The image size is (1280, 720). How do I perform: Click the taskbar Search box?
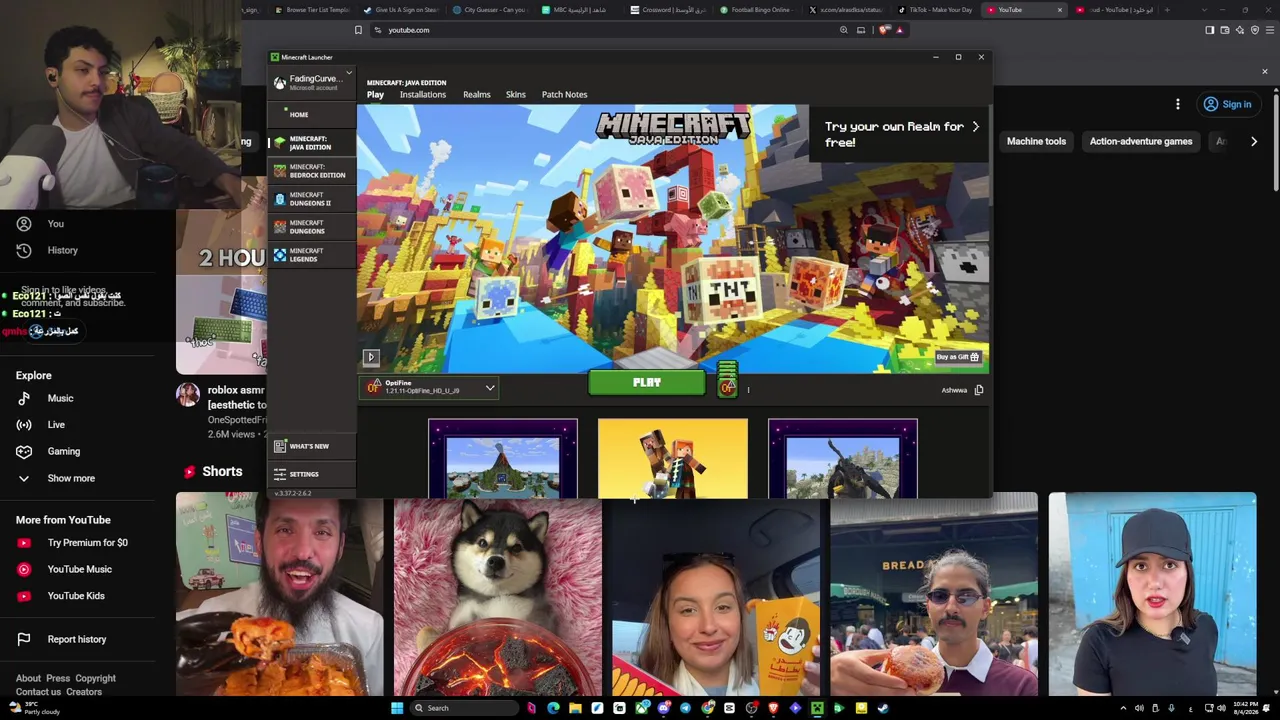465,708
